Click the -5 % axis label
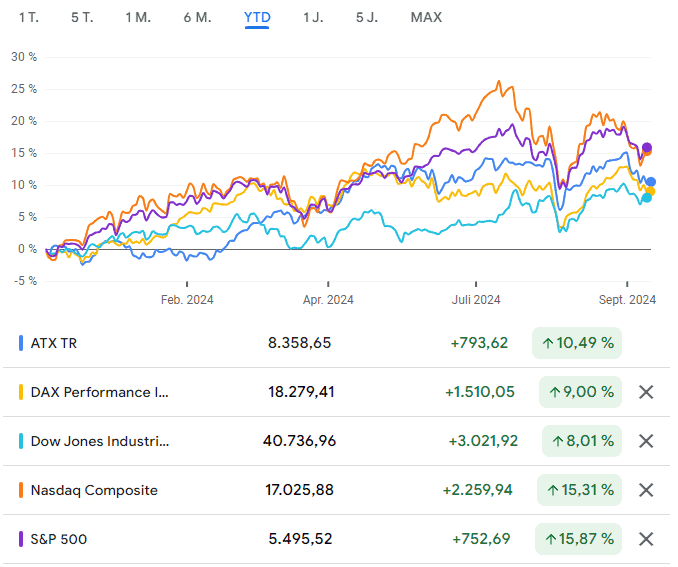The width and height of the screenshot is (678, 567). 25,281
